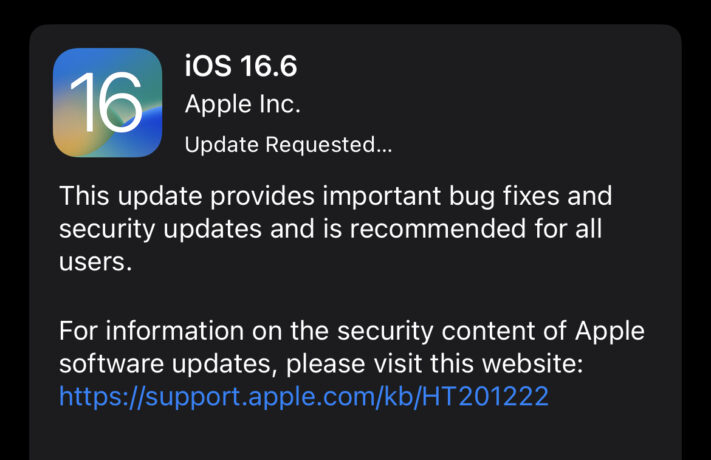
Task: Click the HT201222 portion of the link
Action: tap(485, 396)
